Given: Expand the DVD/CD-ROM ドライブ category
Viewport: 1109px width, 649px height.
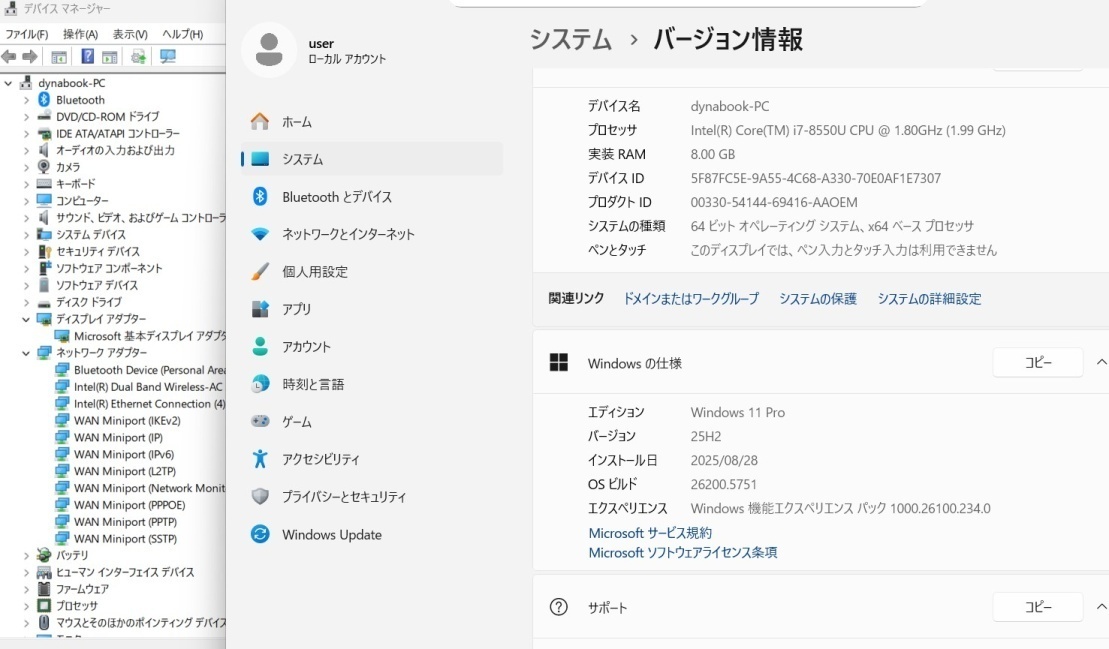Looking at the screenshot, I should pos(26,117).
